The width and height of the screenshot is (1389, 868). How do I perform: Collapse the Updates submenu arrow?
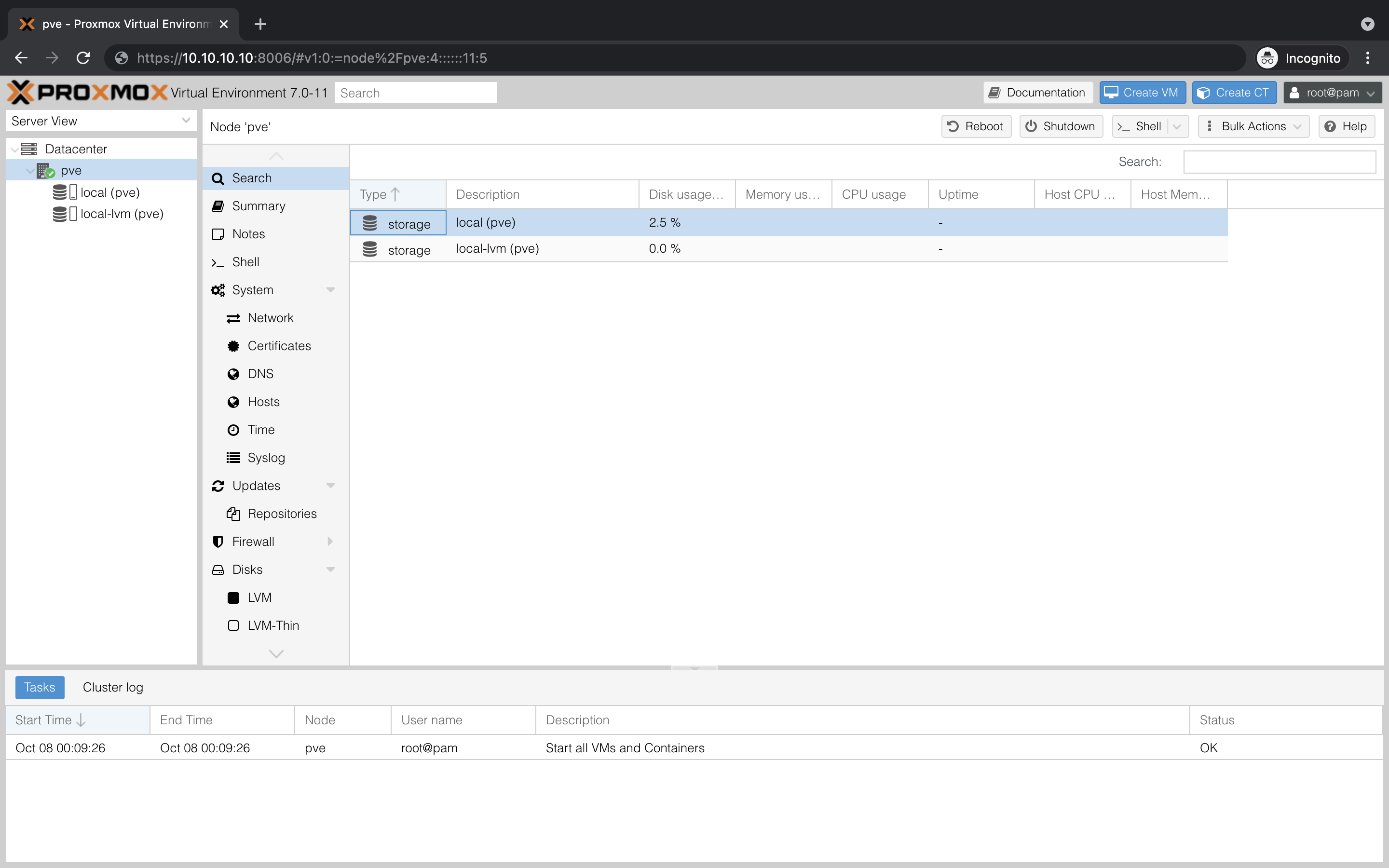pos(330,486)
